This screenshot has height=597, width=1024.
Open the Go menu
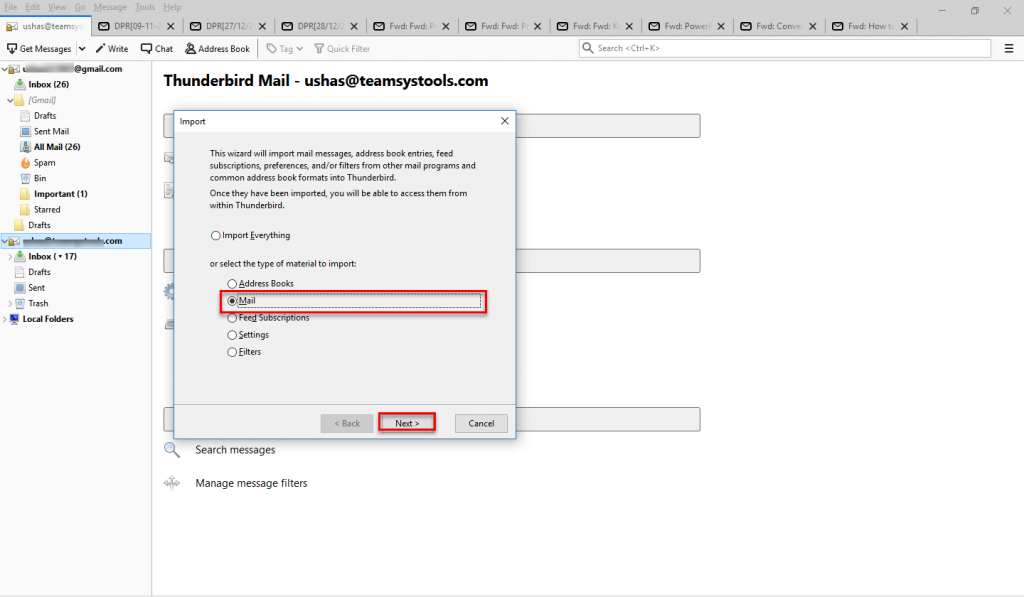80,7
